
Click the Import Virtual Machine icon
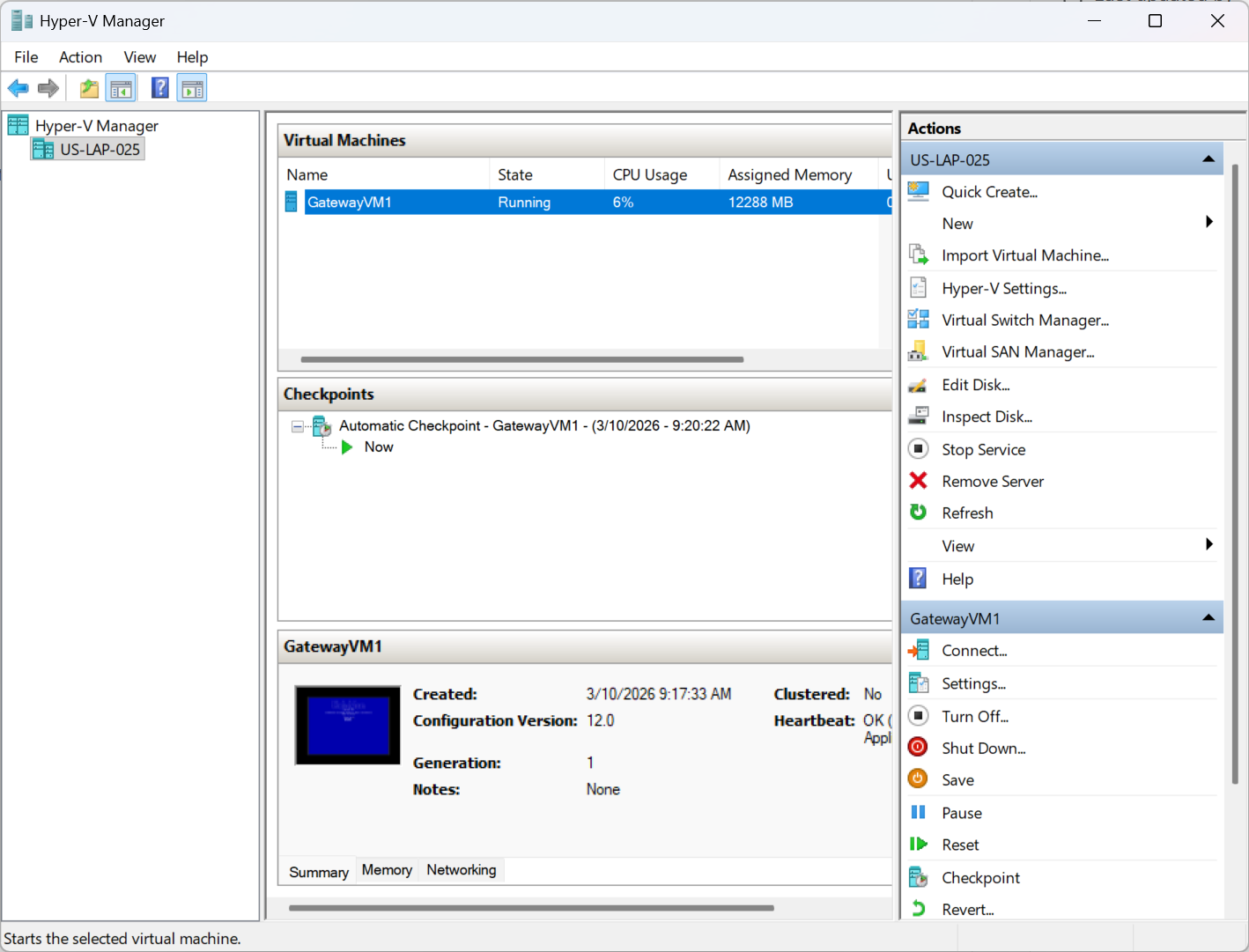pyautogui.click(x=918, y=255)
